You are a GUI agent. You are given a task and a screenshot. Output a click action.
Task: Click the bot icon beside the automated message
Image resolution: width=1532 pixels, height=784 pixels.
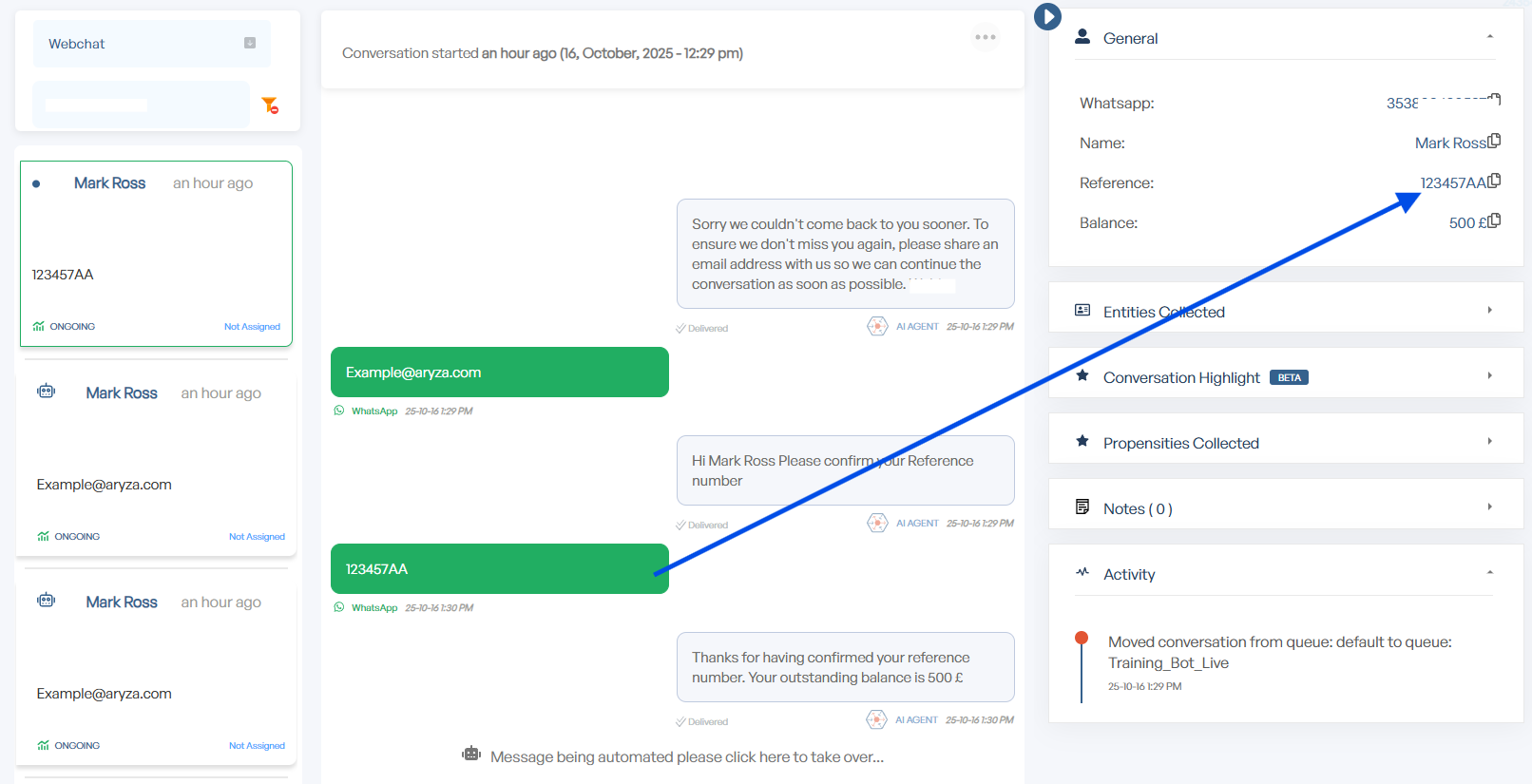[x=471, y=755]
